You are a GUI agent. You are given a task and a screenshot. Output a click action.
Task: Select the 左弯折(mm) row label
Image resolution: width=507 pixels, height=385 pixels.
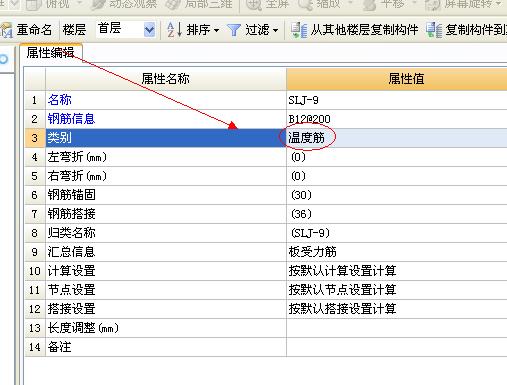[x=77, y=157]
